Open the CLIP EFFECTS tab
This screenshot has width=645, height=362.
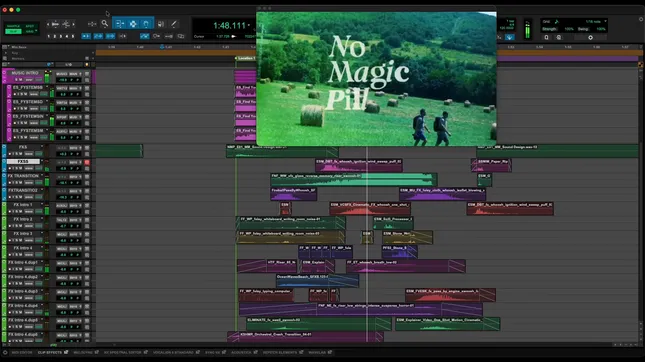point(50,353)
